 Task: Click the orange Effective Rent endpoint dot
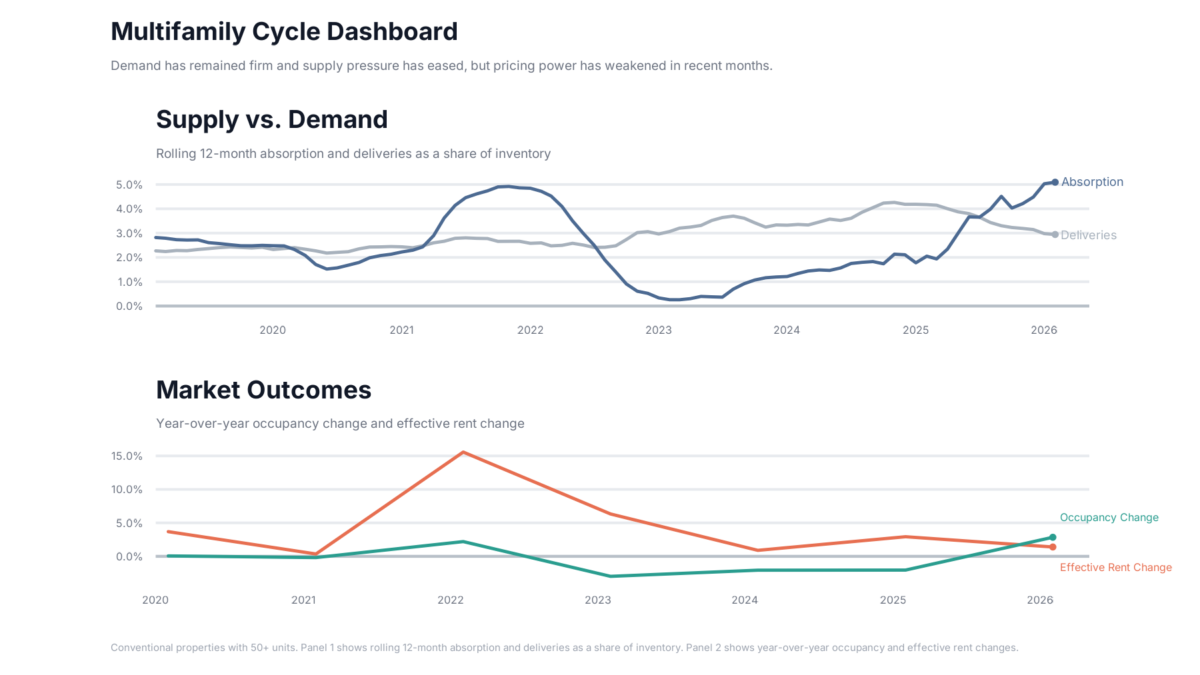point(1052,547)
